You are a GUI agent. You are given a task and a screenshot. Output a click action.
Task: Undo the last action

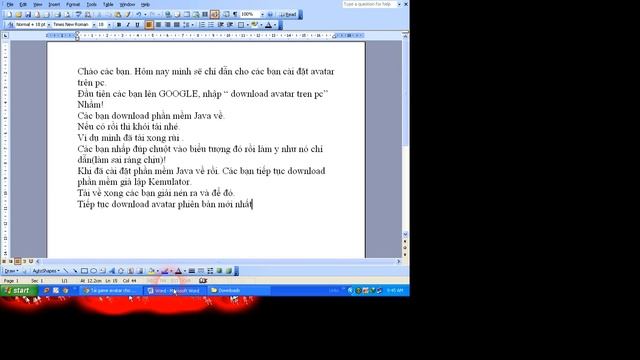point(138,14)
